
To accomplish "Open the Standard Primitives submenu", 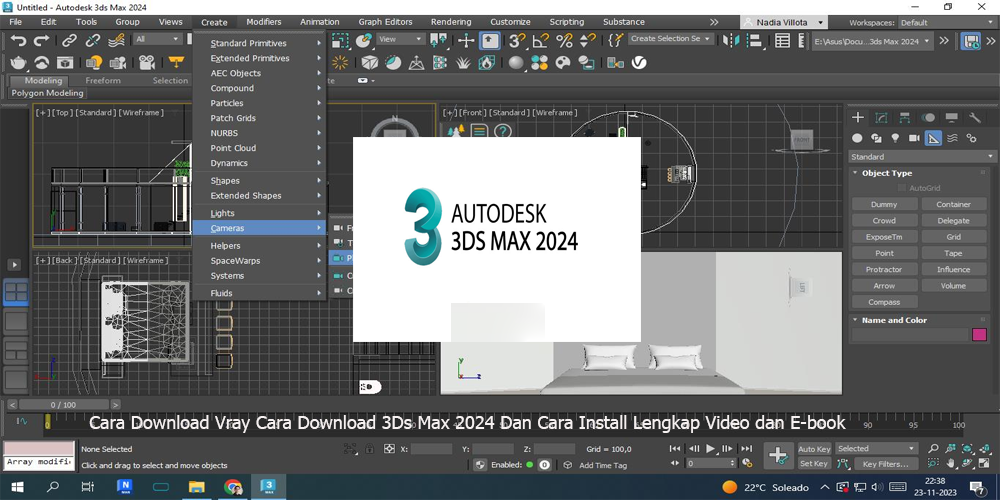I will pos(260,43).
